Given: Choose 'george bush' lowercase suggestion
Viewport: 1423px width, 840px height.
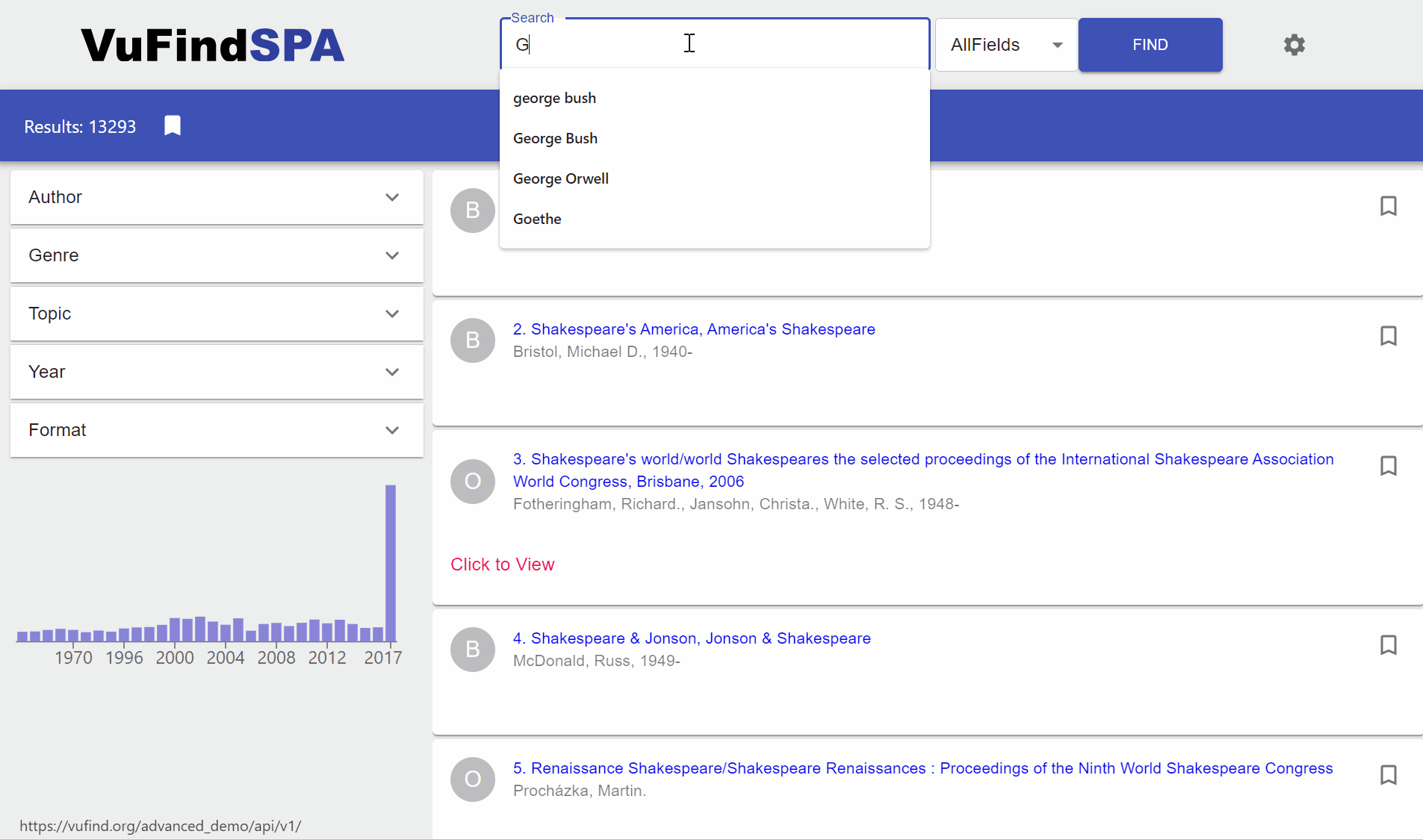Looking at the screenshot, I should [714, 99].
